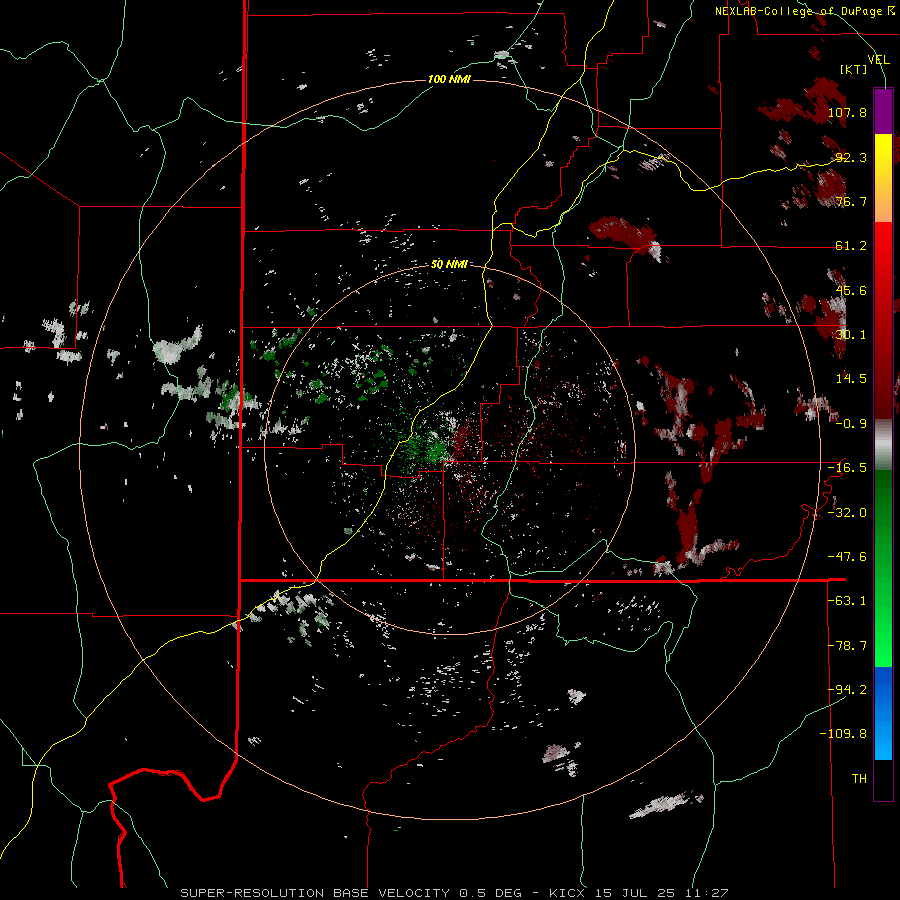Click the VEL legend title
900x900 pixels.
879,59
